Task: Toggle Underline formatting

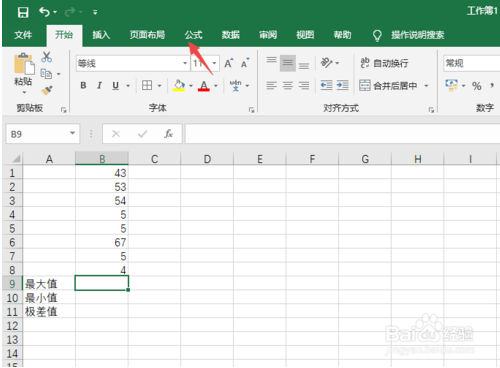Action: point(115,86)
